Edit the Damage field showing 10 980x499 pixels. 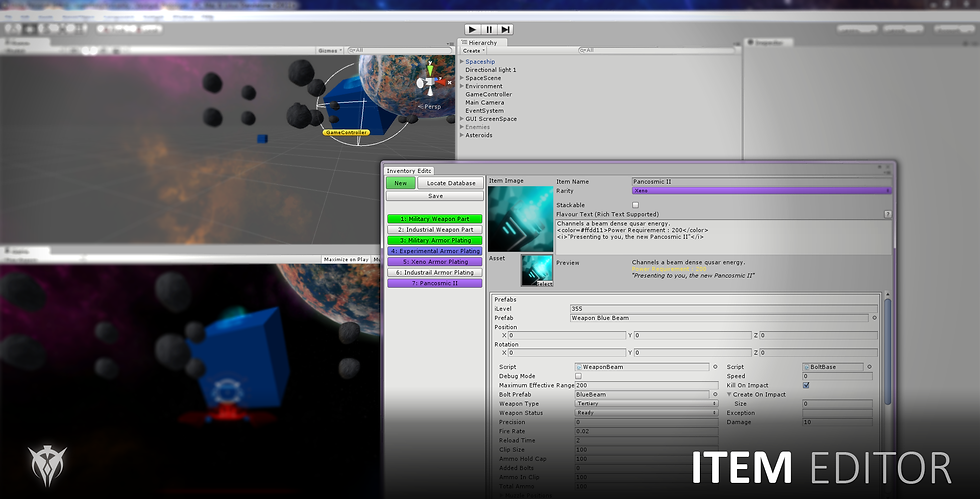(838, 422)
